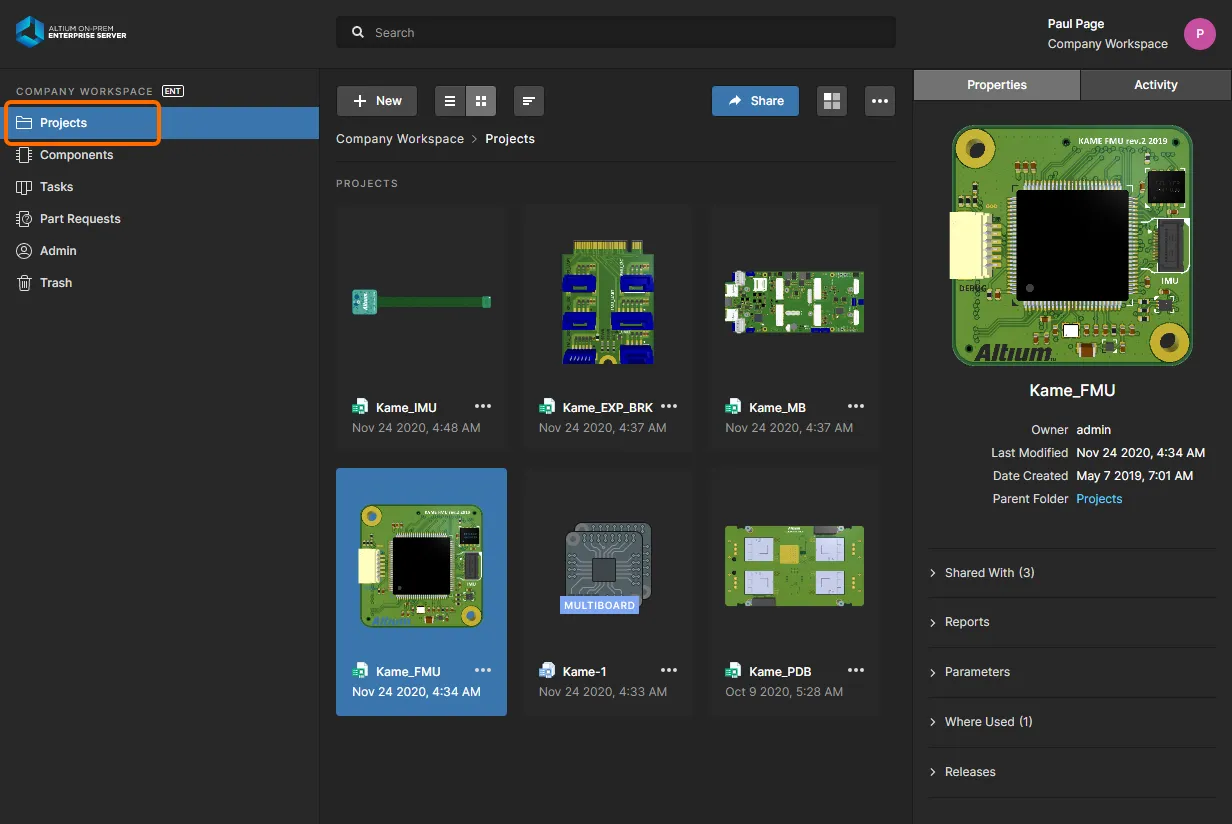Viewport: 1232px width, 824px height.
Task: Open Components in the left navigation
Action: pos(159,155)
